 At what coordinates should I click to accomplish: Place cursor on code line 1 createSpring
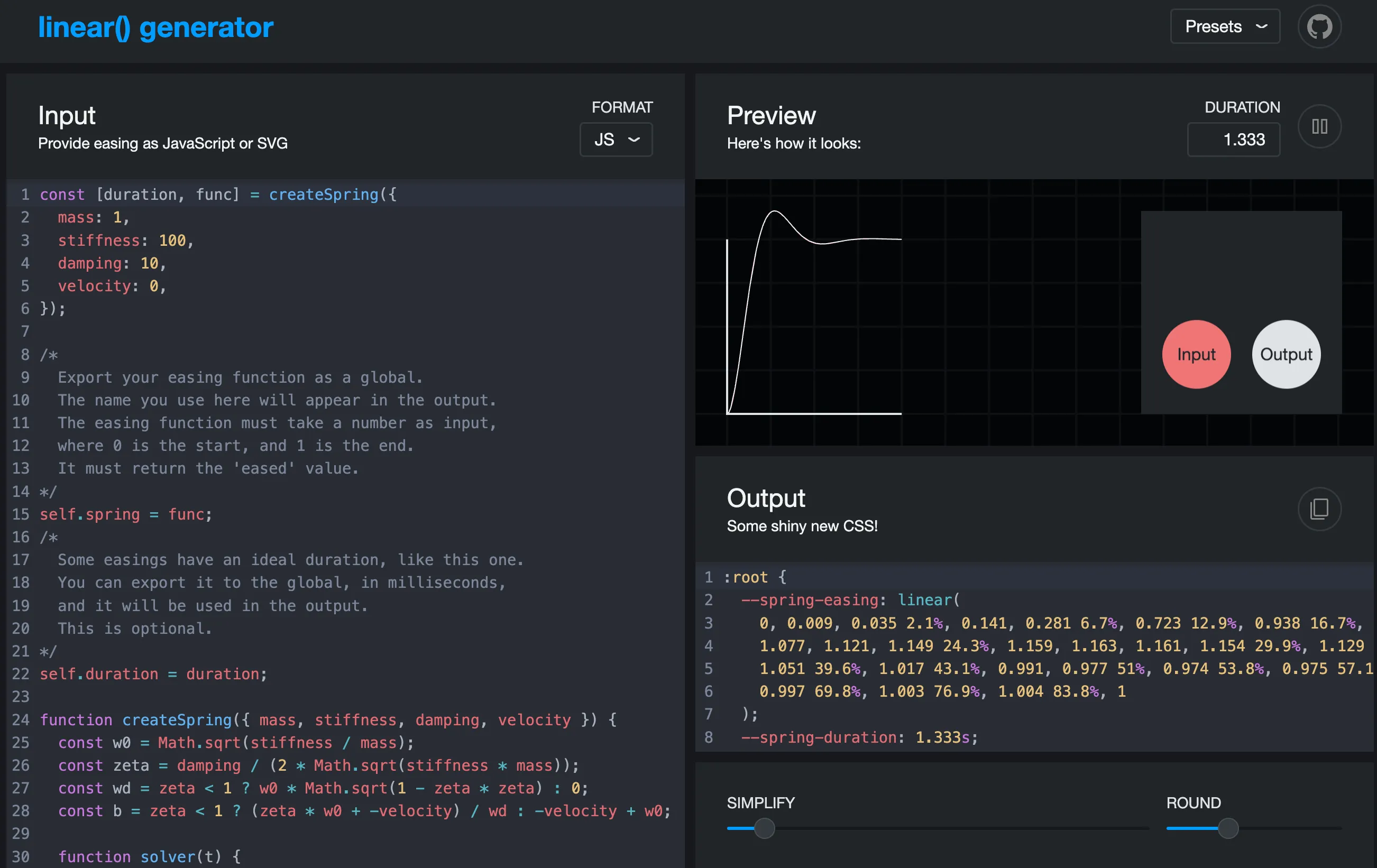click(x=324, y=195)
